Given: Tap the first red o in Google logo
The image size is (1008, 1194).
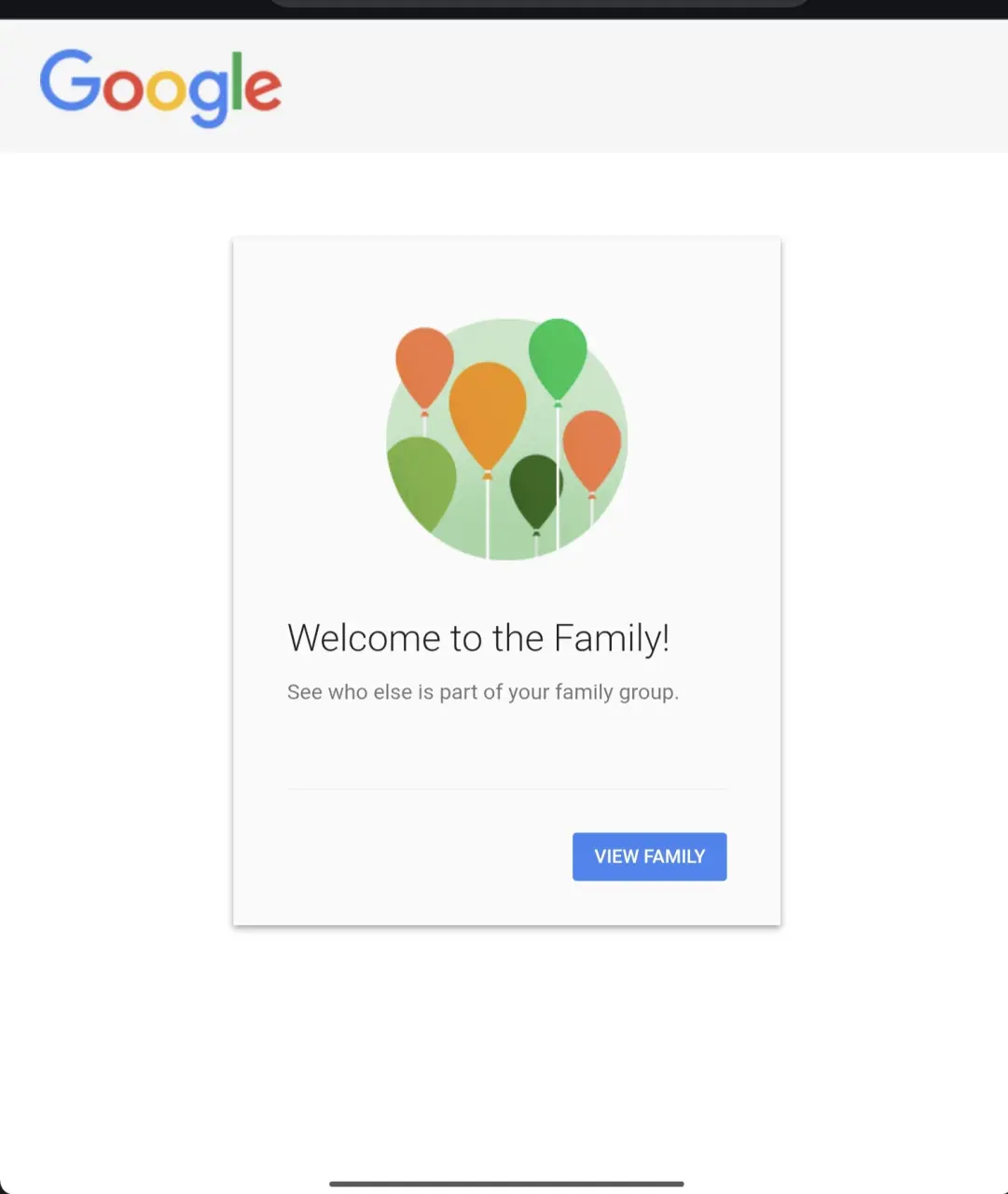Looking at the screenshot, I should pos(122,90).
